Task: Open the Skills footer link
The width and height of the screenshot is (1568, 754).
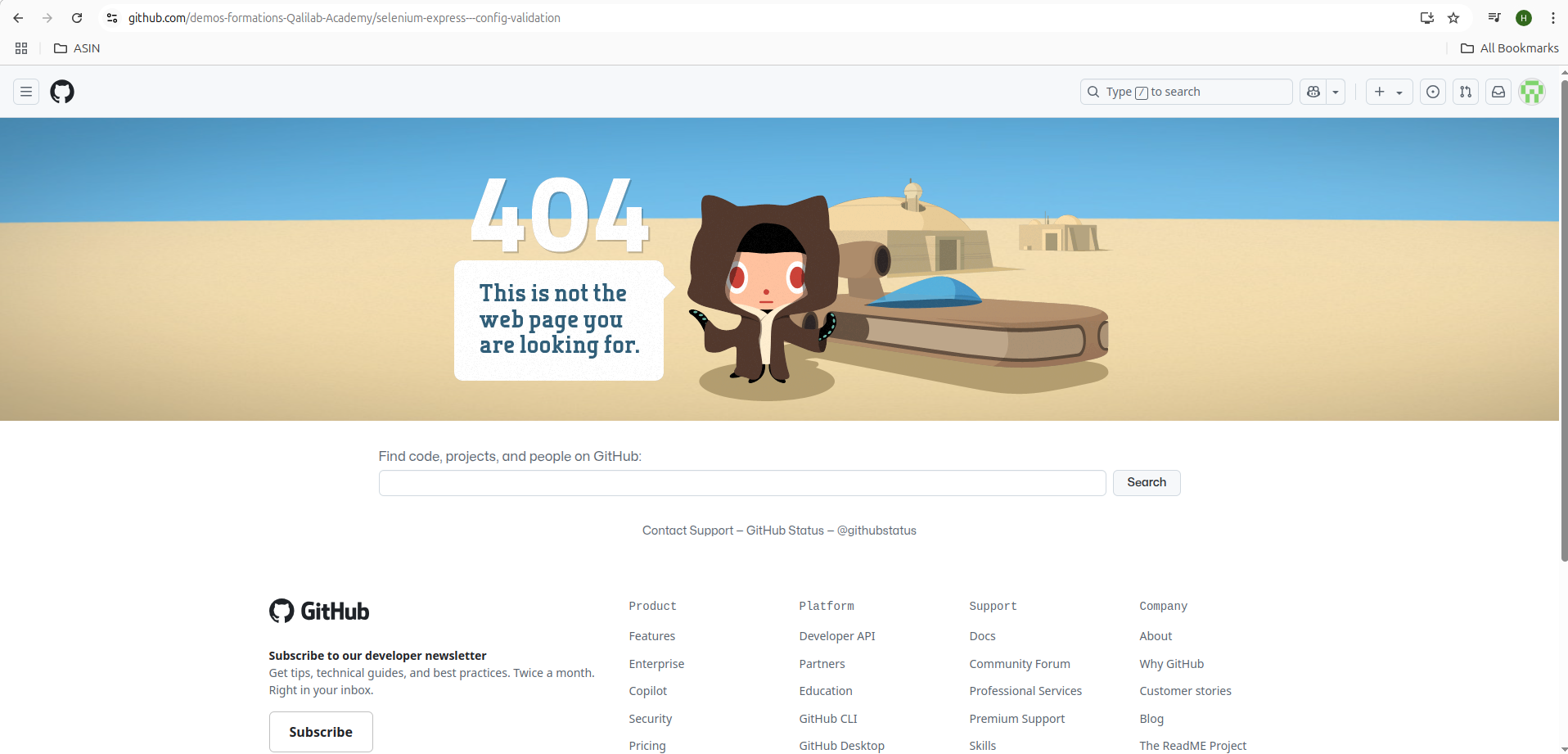Action: (983, 746)
